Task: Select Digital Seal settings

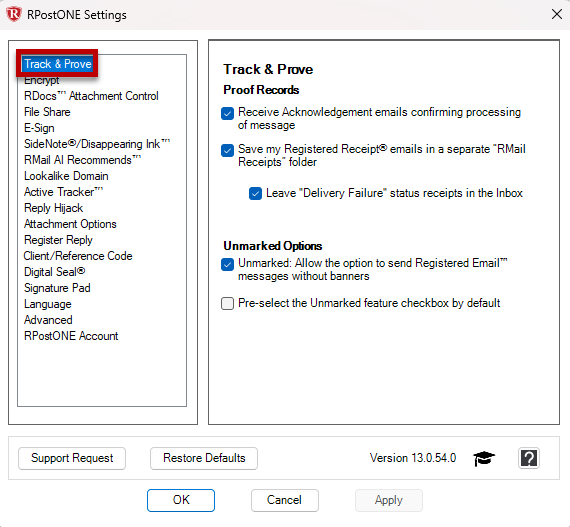Action: (x=55, y=272)
